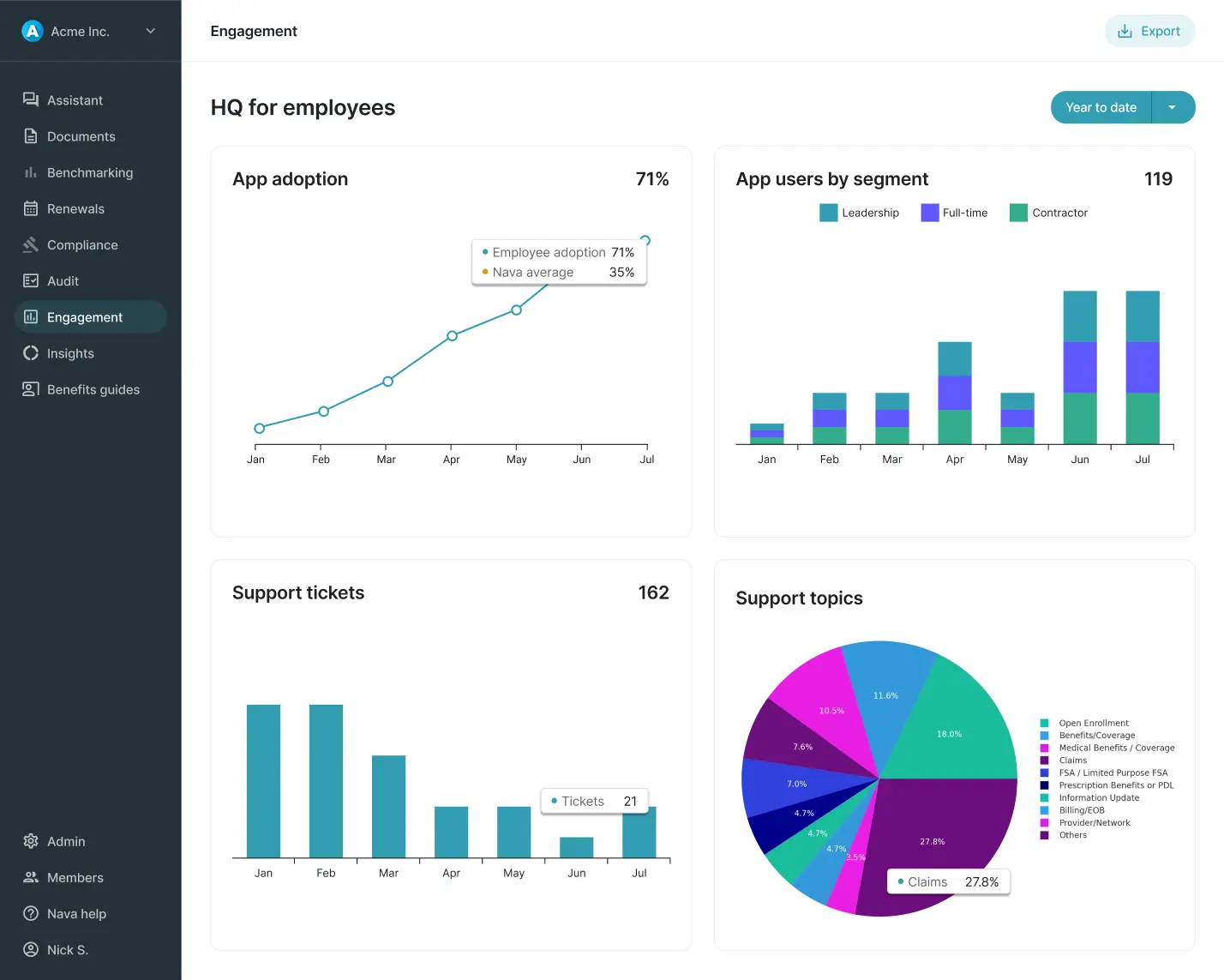
Task: Toggle the Contractor legend entry
Action: click(x=1017, y=212)
